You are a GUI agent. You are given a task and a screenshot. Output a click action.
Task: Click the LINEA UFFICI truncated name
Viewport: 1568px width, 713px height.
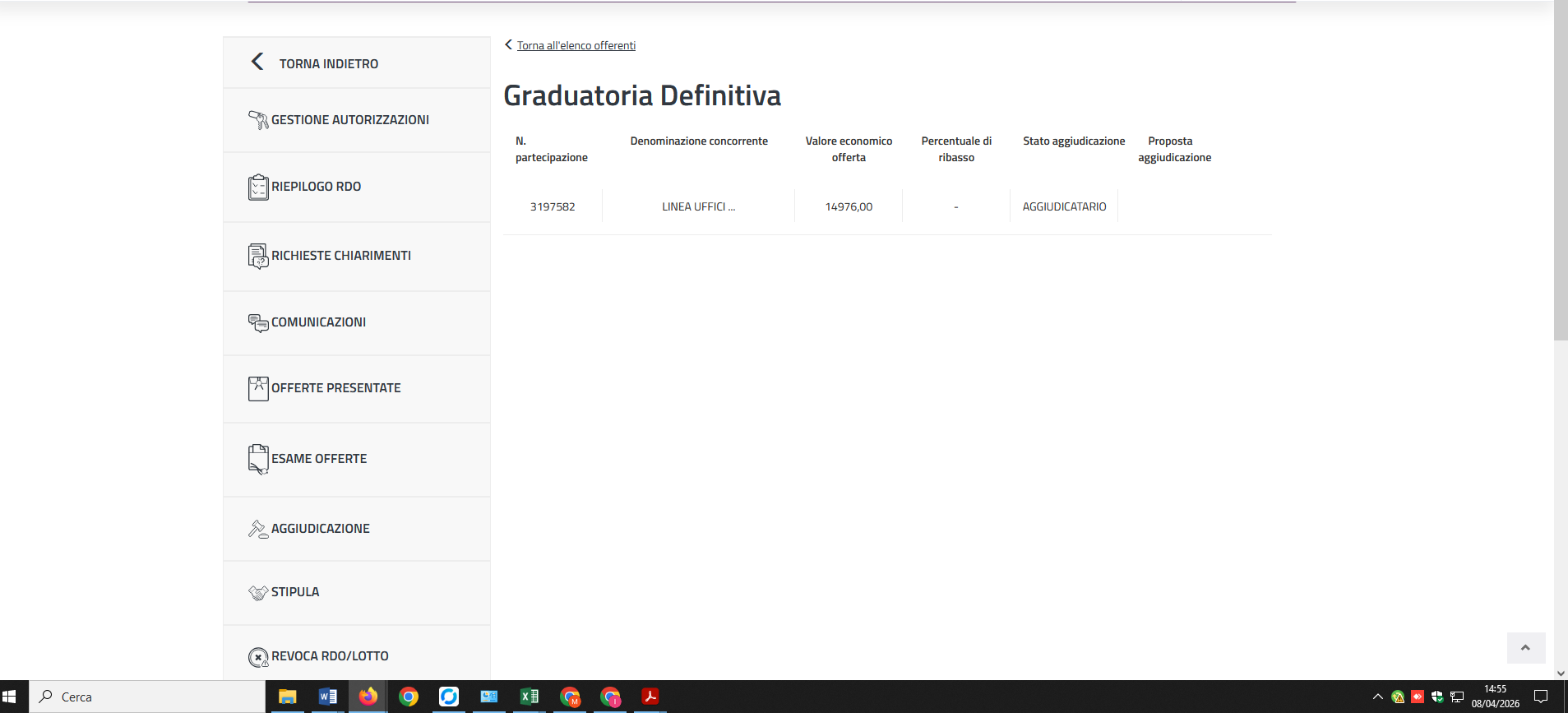(698, 206)
